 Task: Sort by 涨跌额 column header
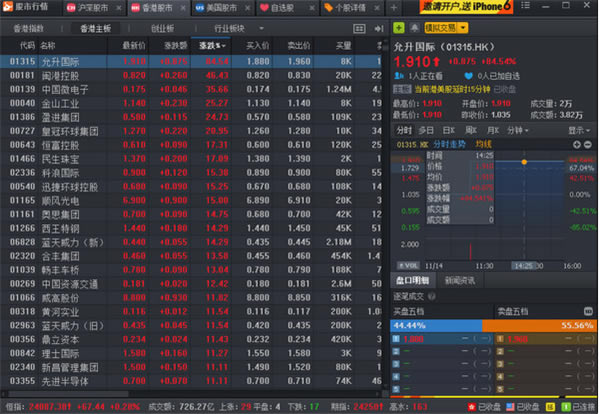[176, 46]
